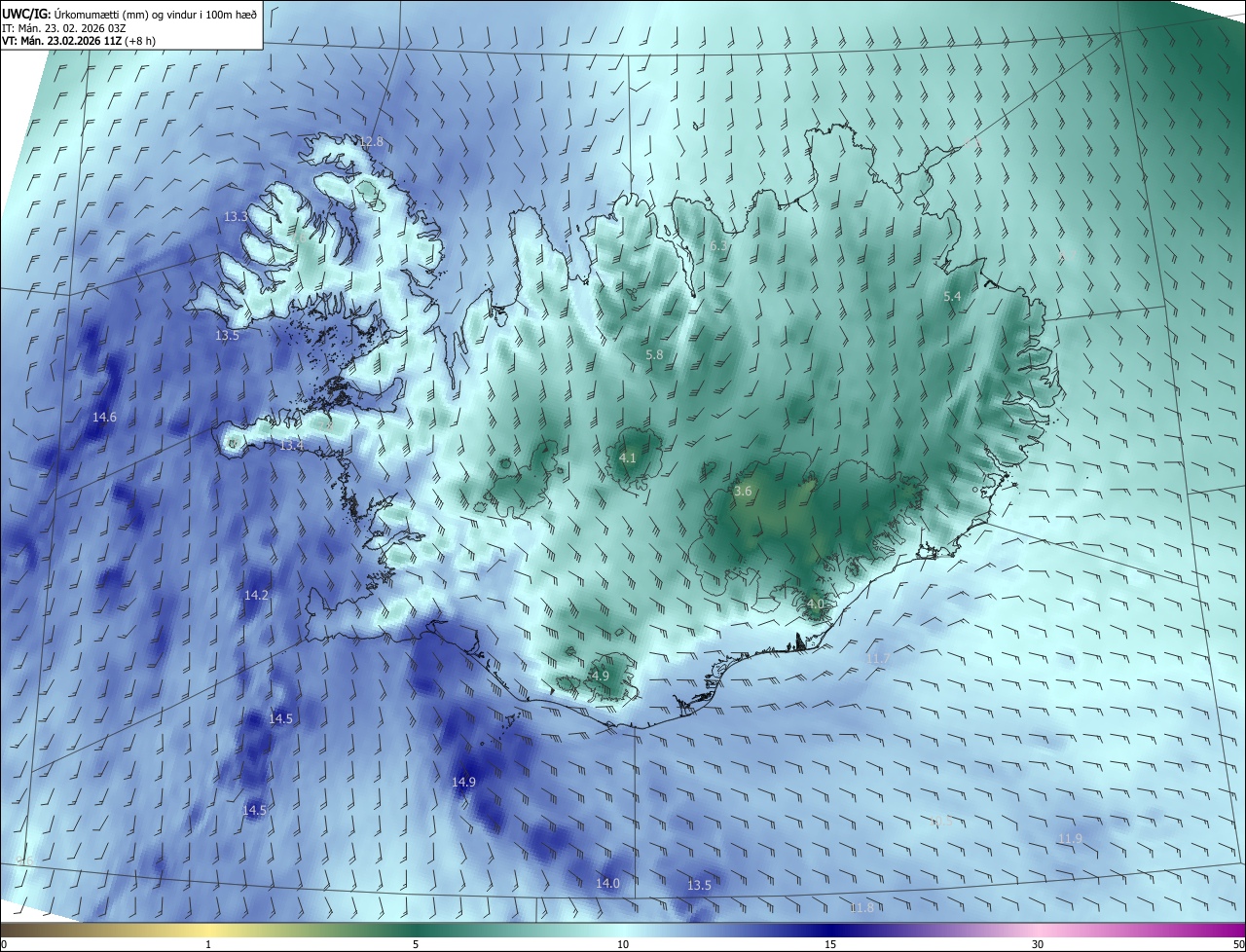Click the 11.7 value label
Screen dimensions: 1246x952
[877, 659]
